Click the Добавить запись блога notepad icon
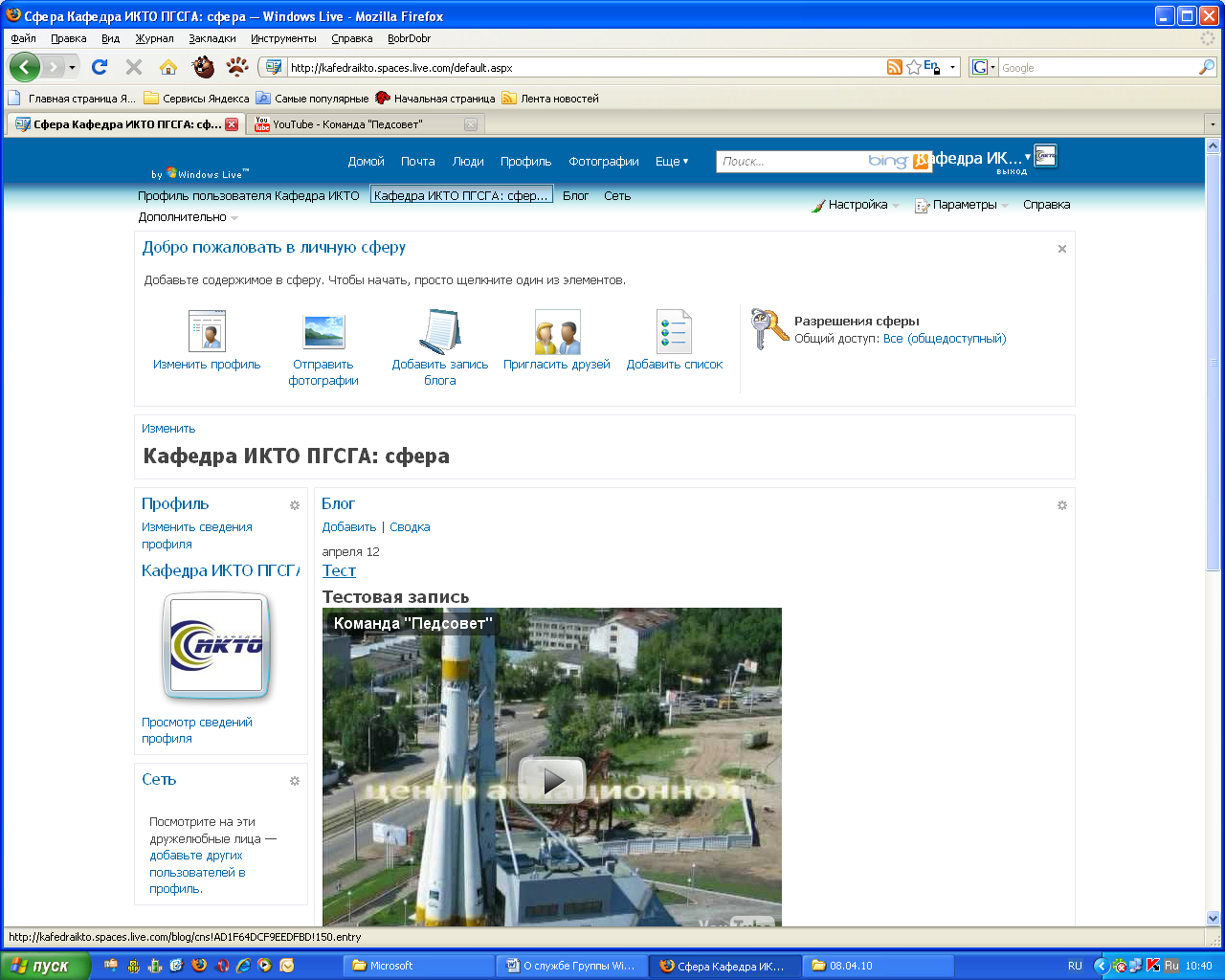Image resolution: width=1225 pixels, height=980 pixels. (x=440, y=331)
